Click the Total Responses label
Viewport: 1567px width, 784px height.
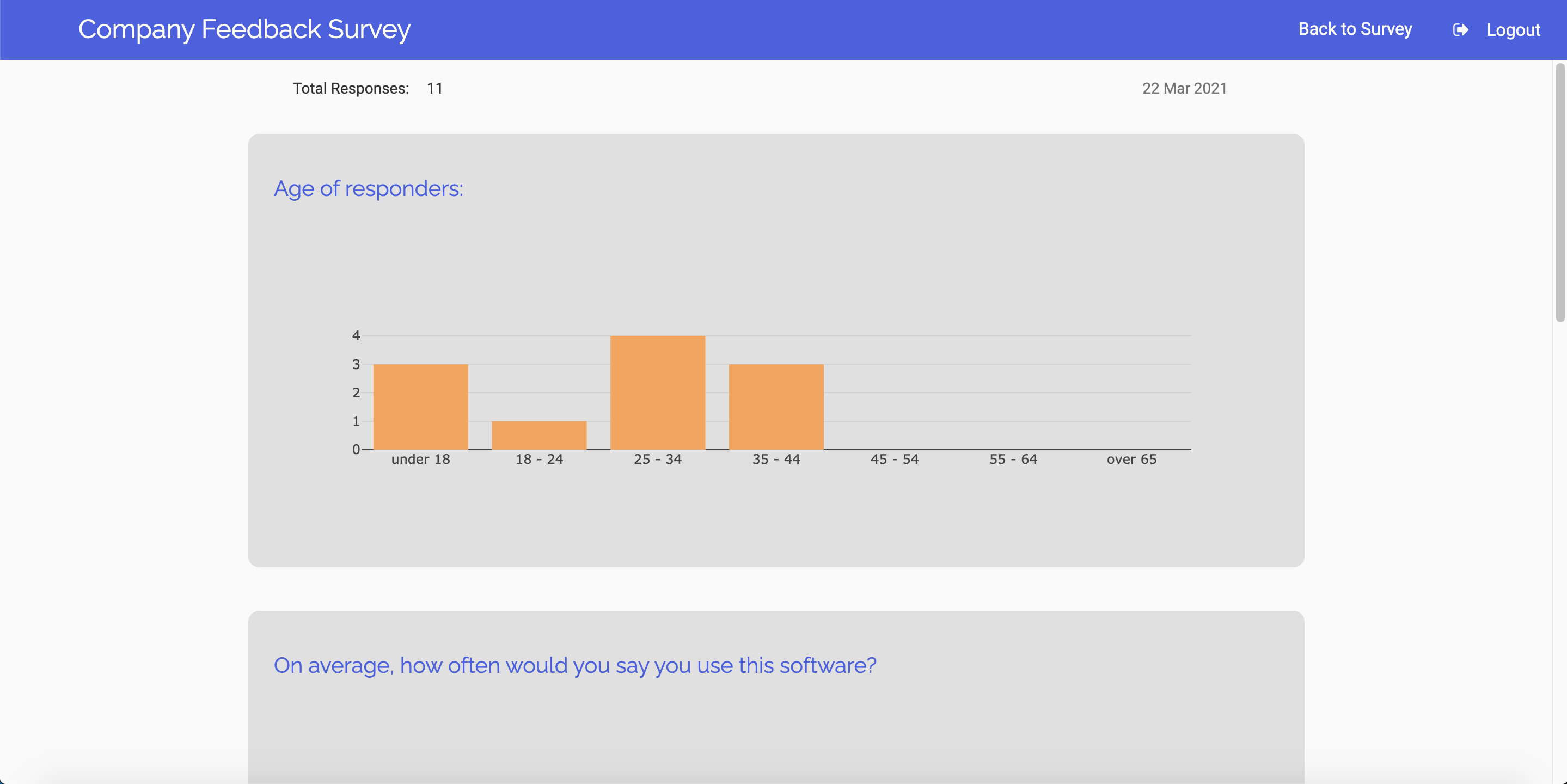click(351, 88)
